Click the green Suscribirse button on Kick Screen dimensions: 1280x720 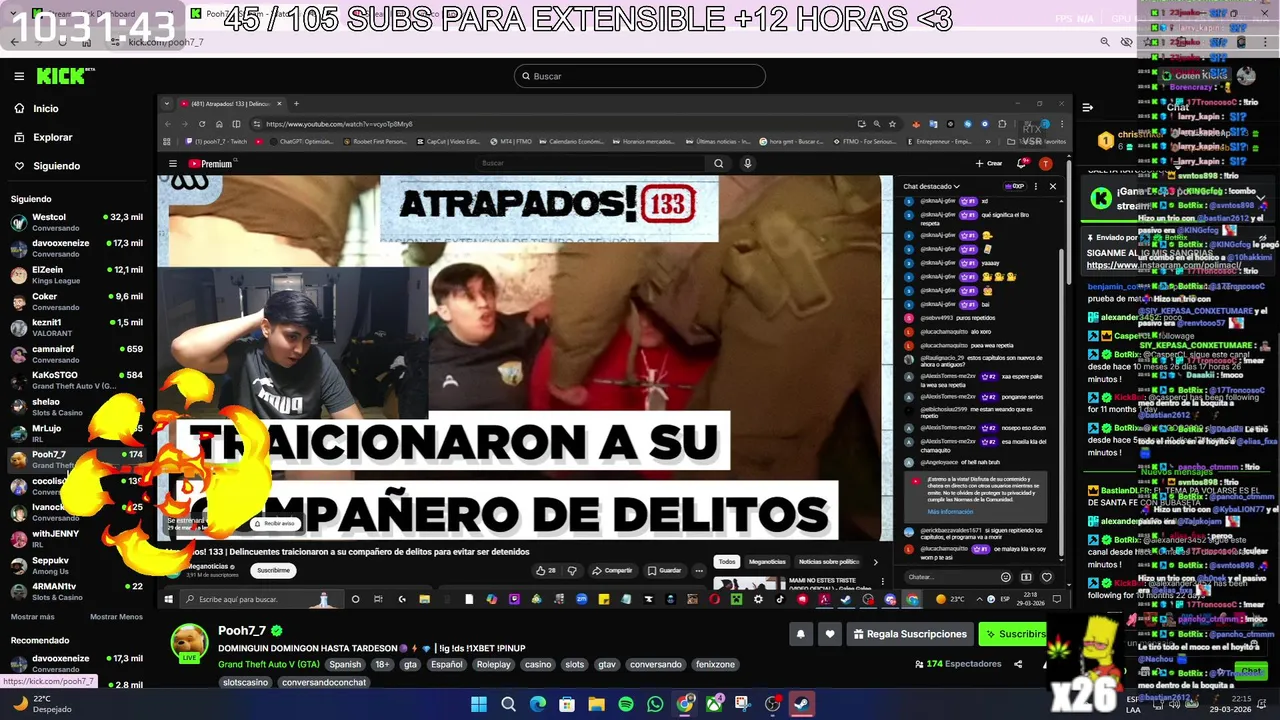[x=1013, y=634]
